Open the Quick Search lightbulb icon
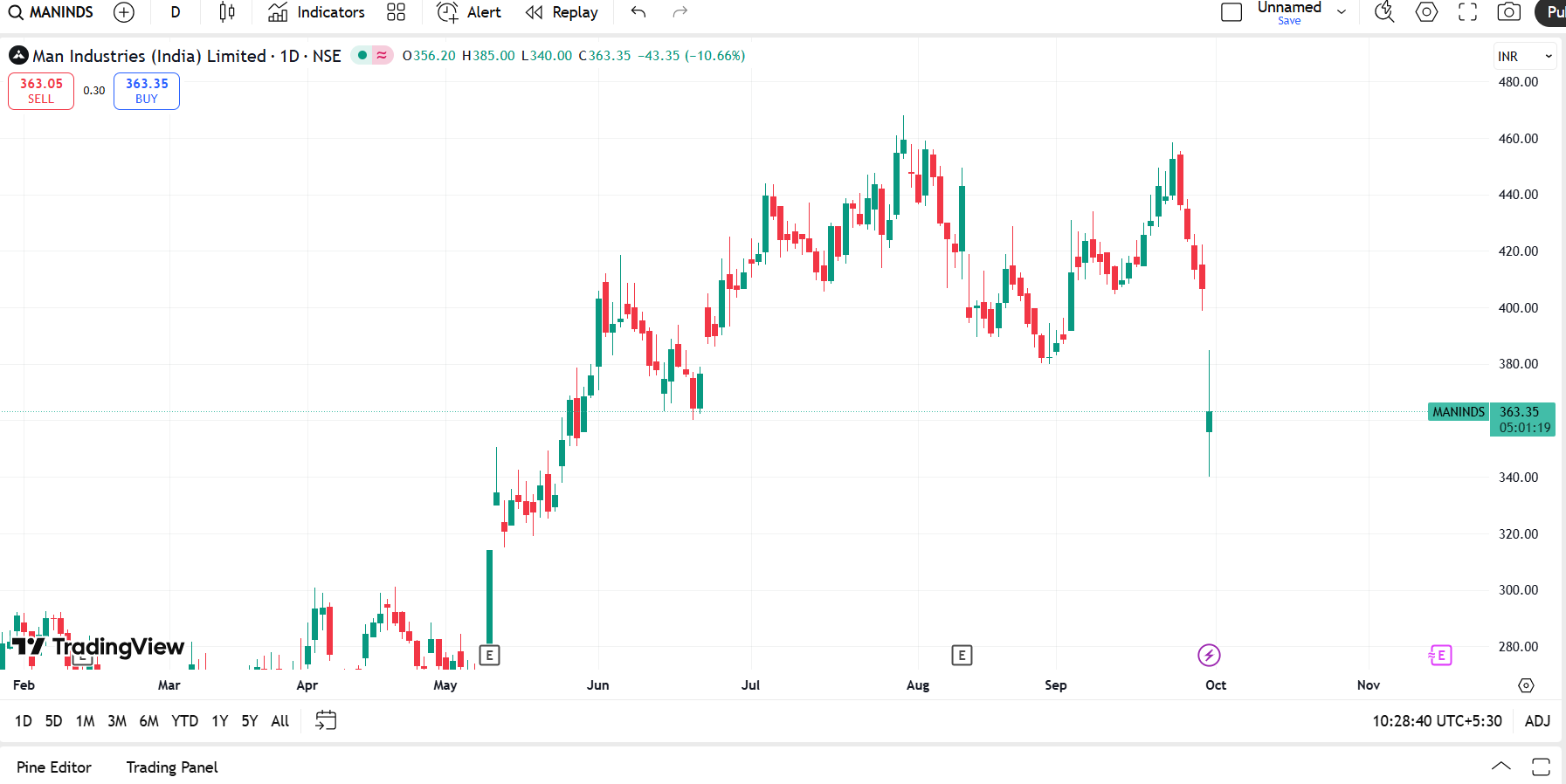The width and height of the screenshot is (1566, 784). click(x=1384, y=12)
